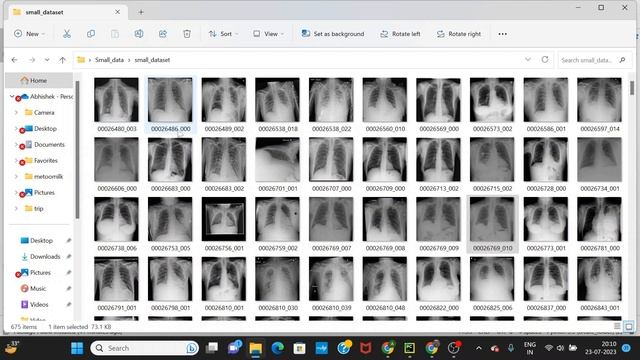Screen dimensions: 640x360
Task: Click the Delete trash icon
Action: point(187,34)
